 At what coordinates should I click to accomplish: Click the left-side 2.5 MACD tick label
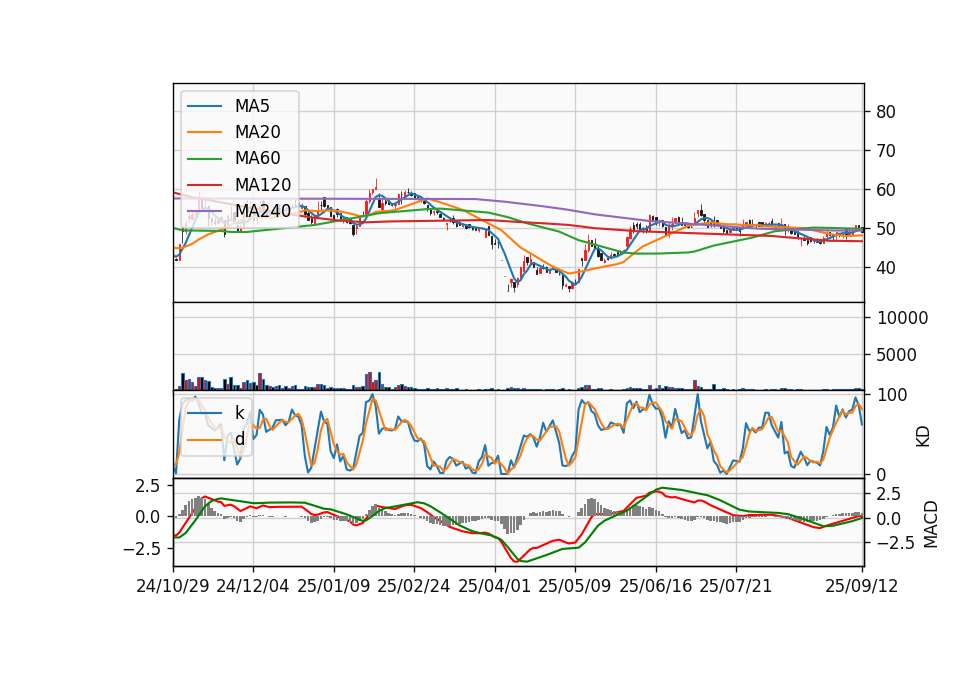[x=148, y=486]
